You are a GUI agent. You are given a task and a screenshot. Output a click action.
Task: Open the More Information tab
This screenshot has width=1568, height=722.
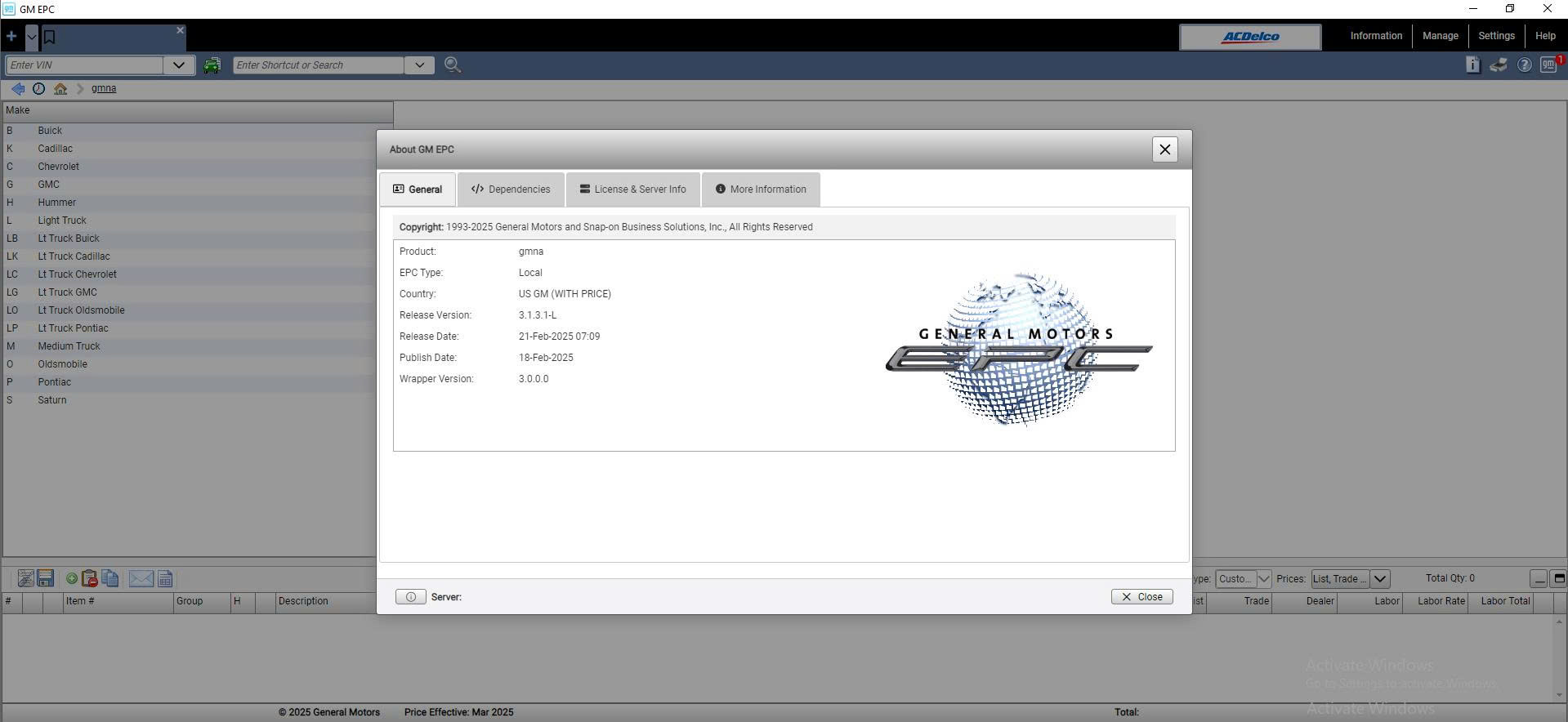click(761, 189)
